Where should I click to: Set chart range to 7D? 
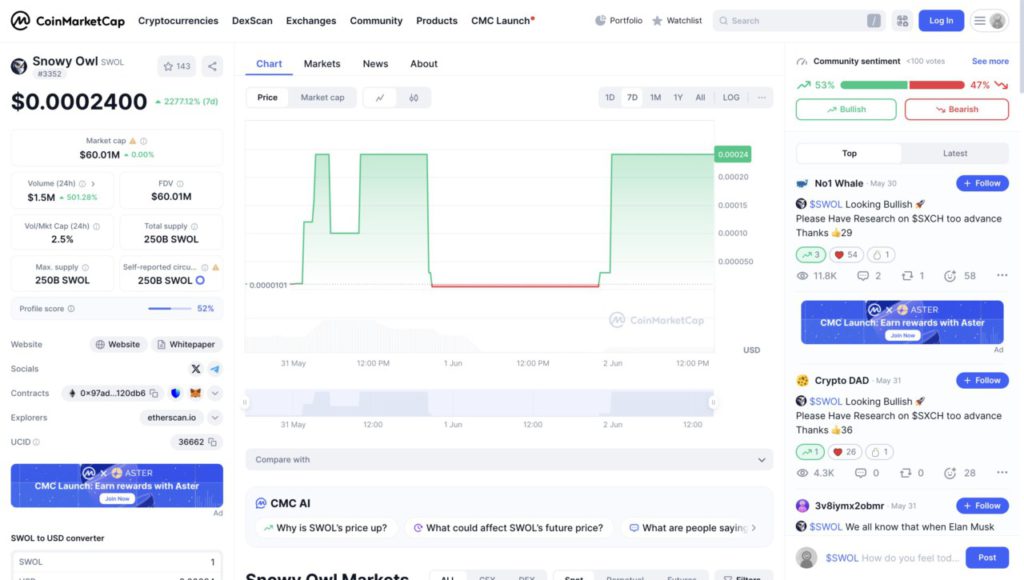click(632, 97)
